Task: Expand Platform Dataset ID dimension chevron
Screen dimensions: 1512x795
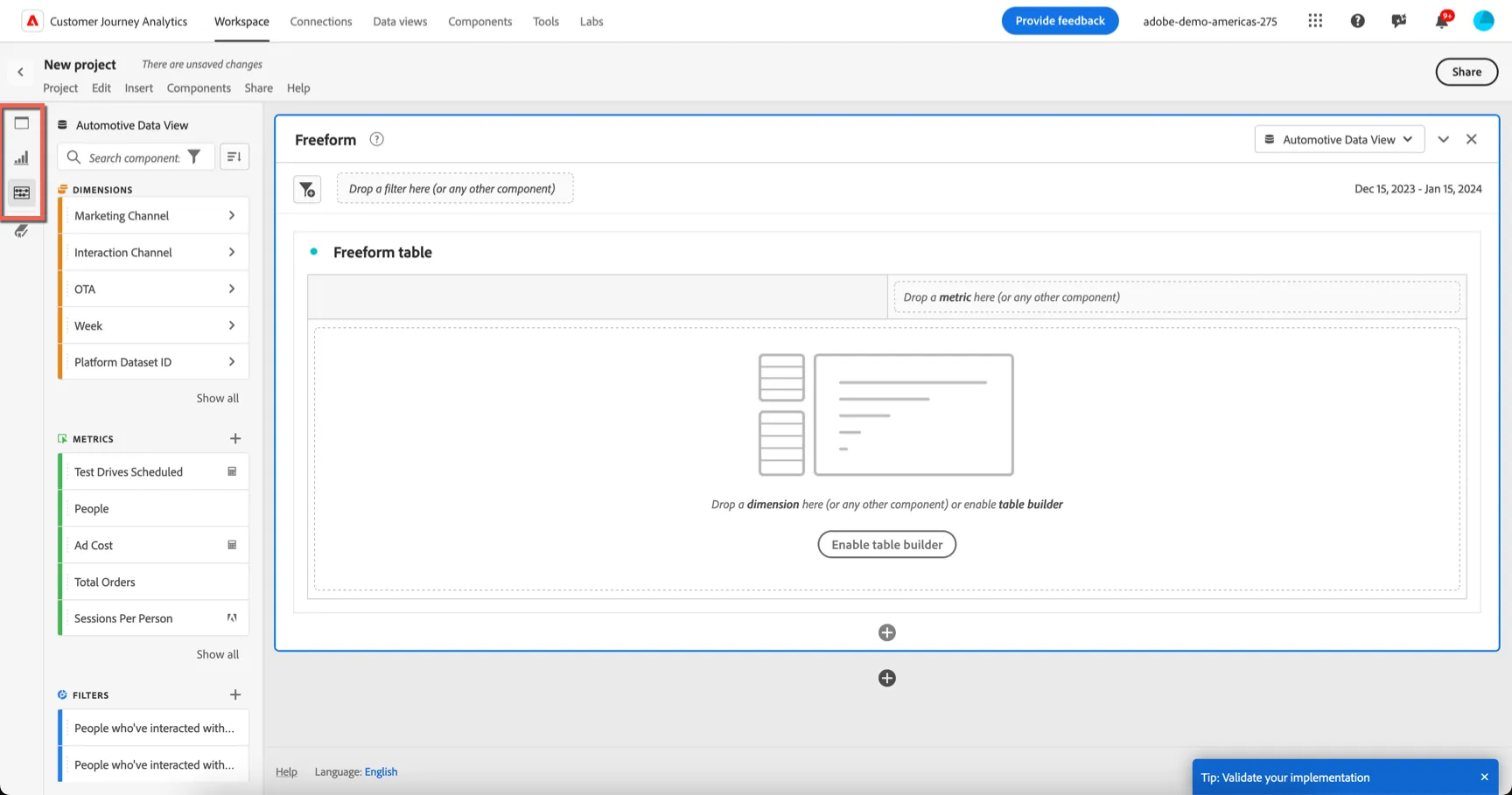Action: 232,362
